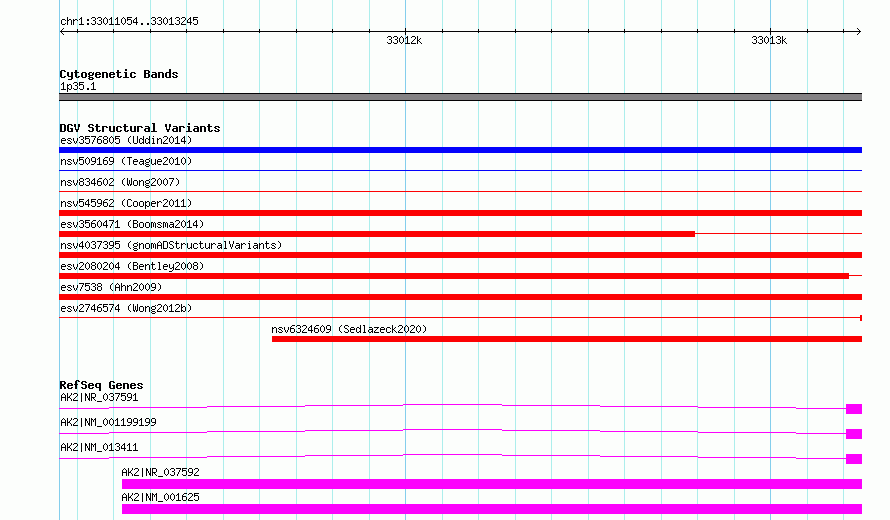This screenshot has width=890, height=520.
Task: Click the 33012k ruler tick label
Action: pyautogui.click(x=404, y=40)
